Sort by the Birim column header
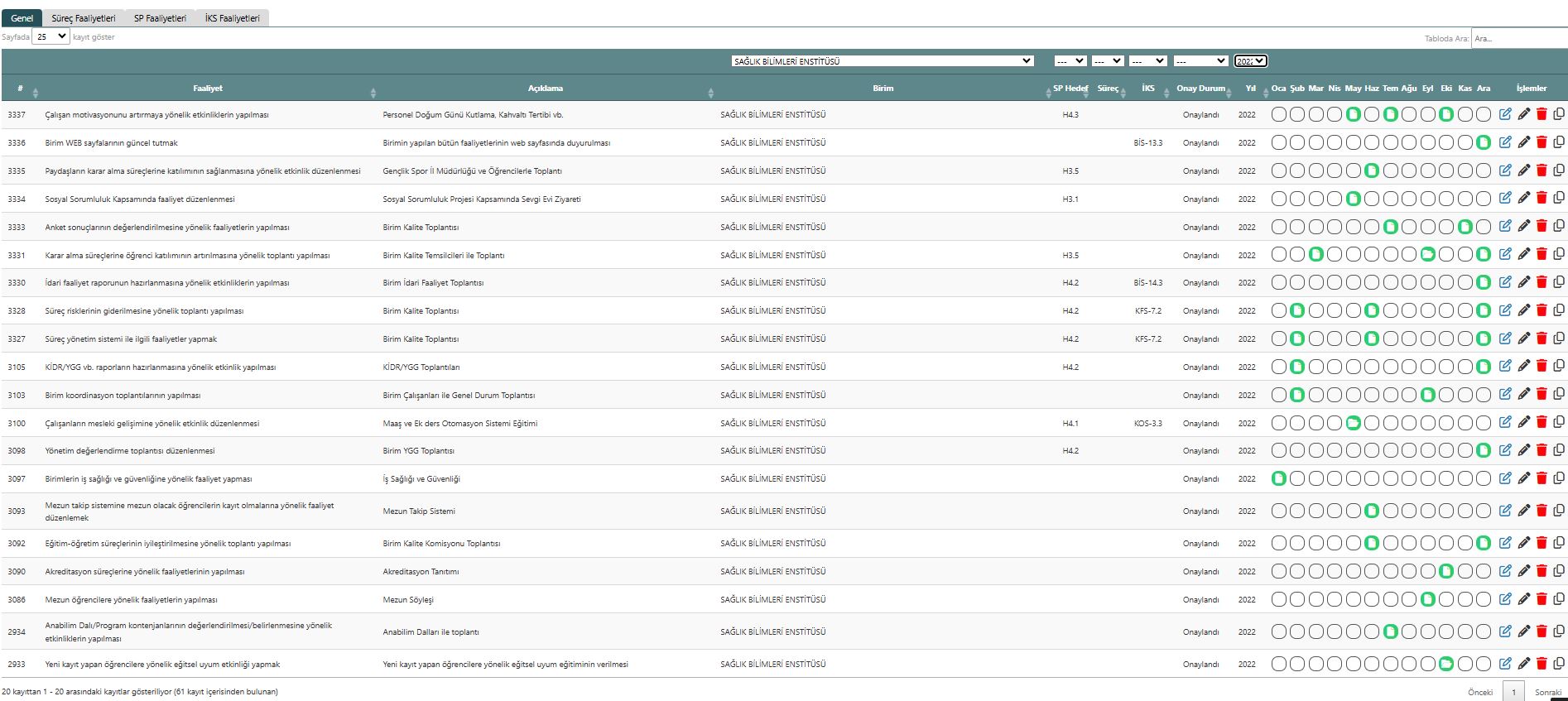Screen dimensions: 1568x701 point(883,89)
